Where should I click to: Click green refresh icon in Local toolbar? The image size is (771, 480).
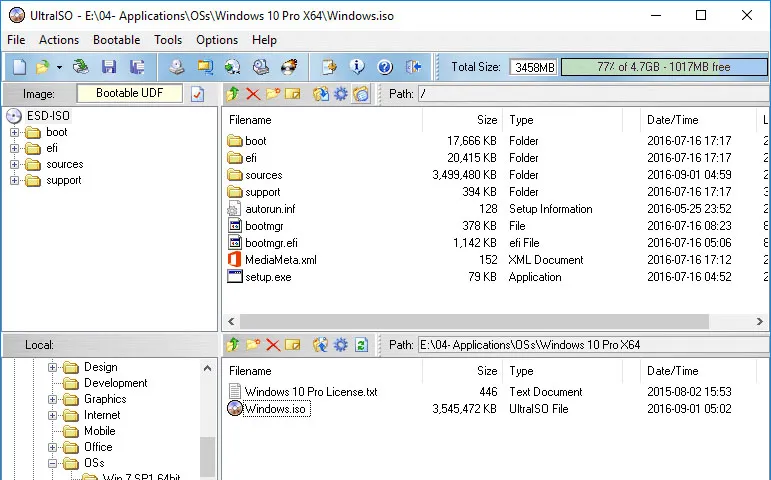(361, 345)
